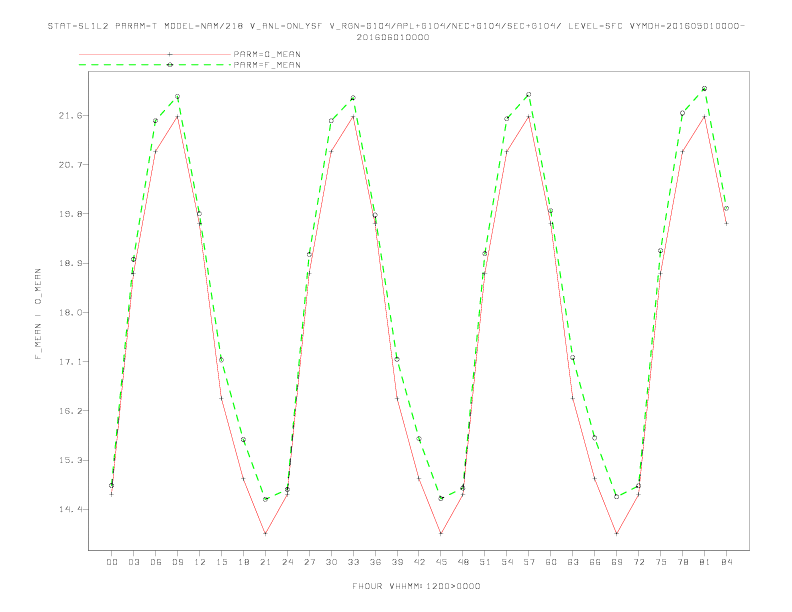Select the F_MEAN circle data point at hour 09

177,96
